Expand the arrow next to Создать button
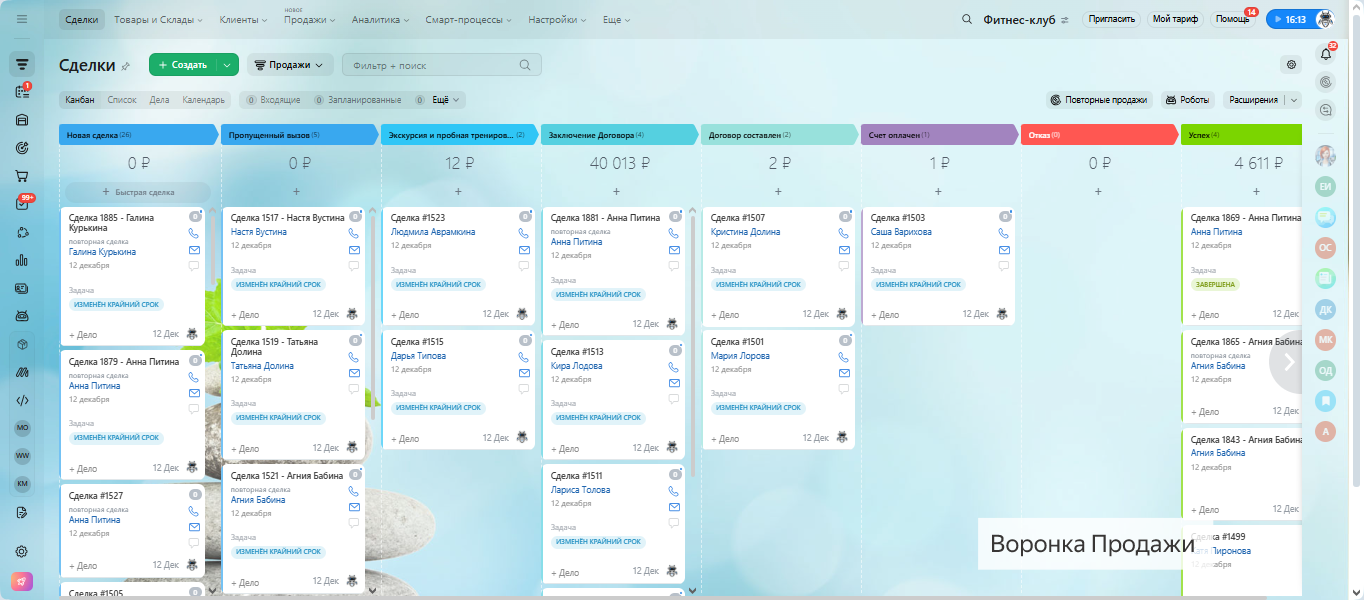Viewport: 1364px width, 600px height. point(228,65)
